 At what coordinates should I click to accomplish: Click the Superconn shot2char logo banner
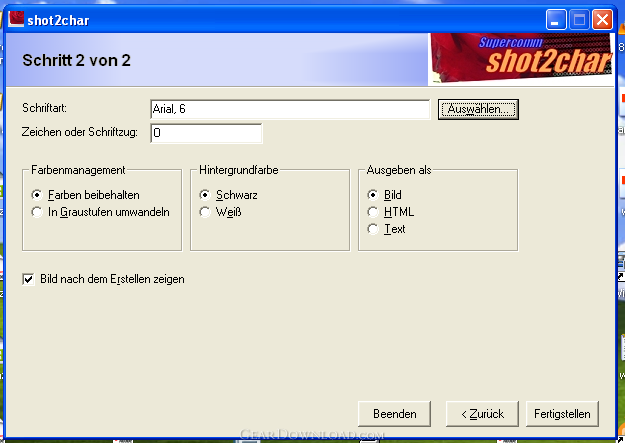pos(521,59)
